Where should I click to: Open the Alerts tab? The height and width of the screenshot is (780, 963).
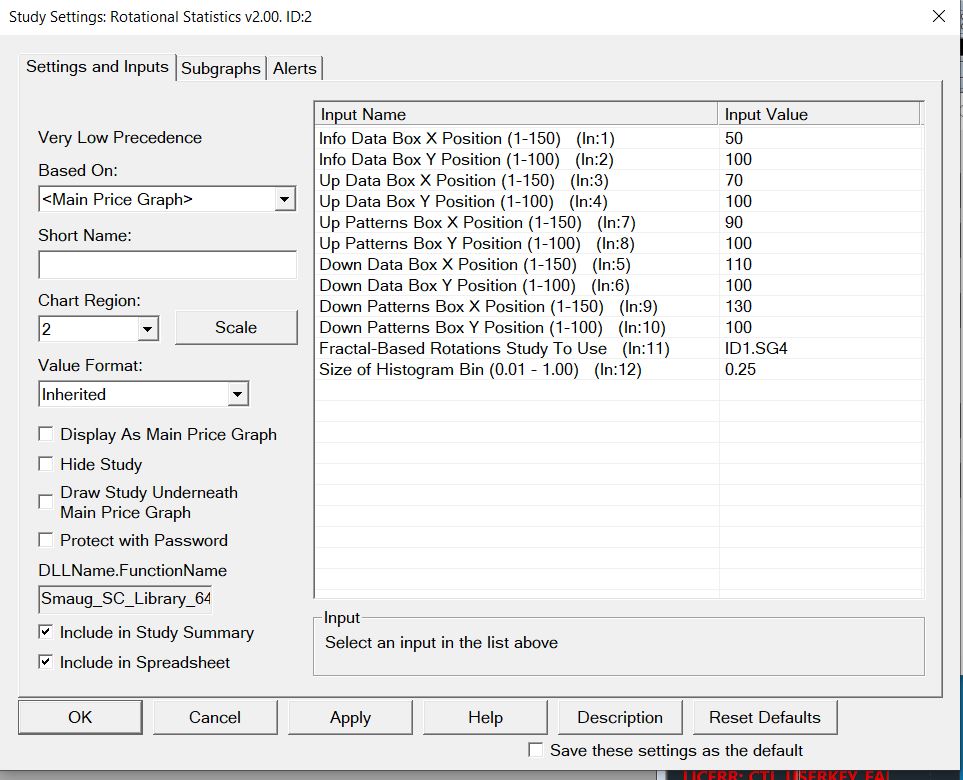coord(294,68)
